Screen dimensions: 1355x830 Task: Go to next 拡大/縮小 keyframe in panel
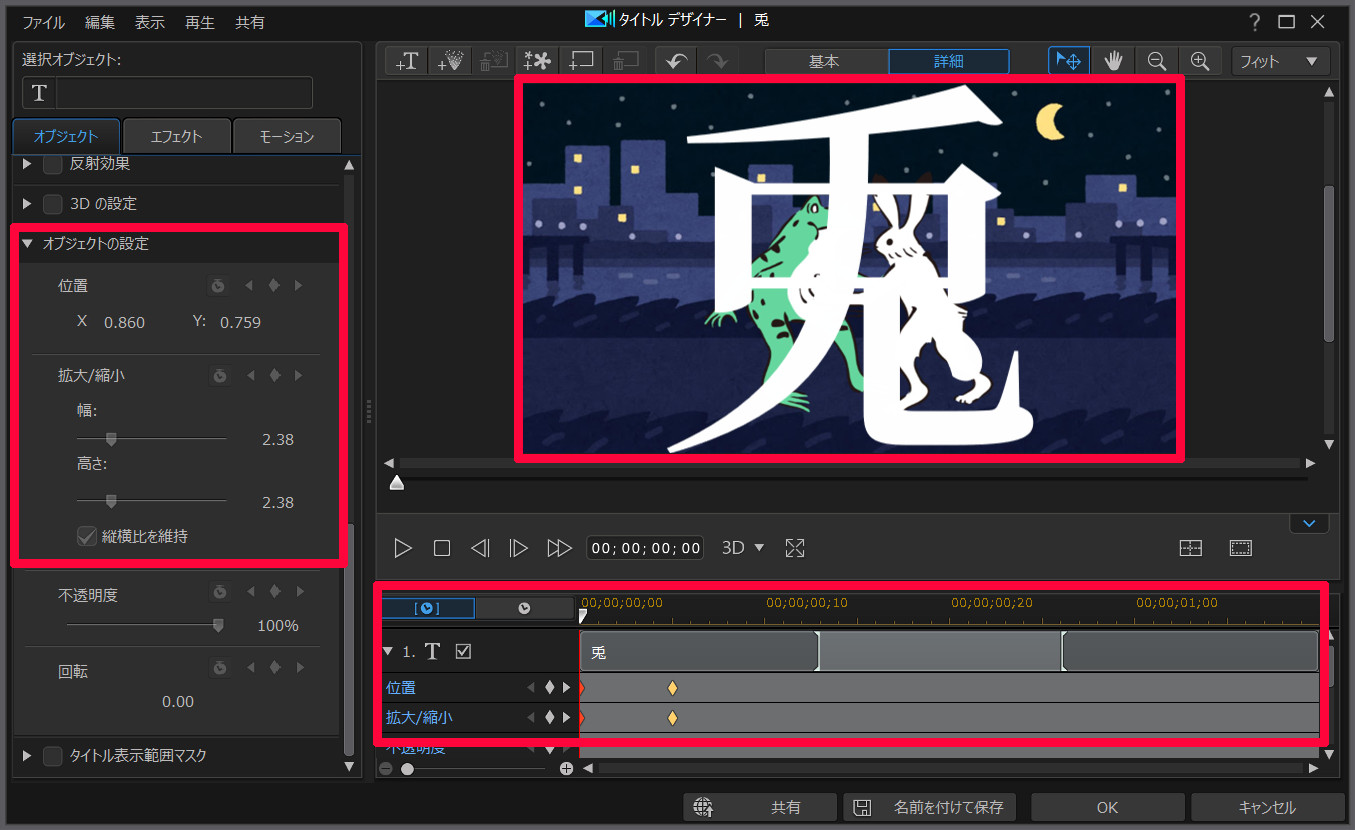[298, 376]
